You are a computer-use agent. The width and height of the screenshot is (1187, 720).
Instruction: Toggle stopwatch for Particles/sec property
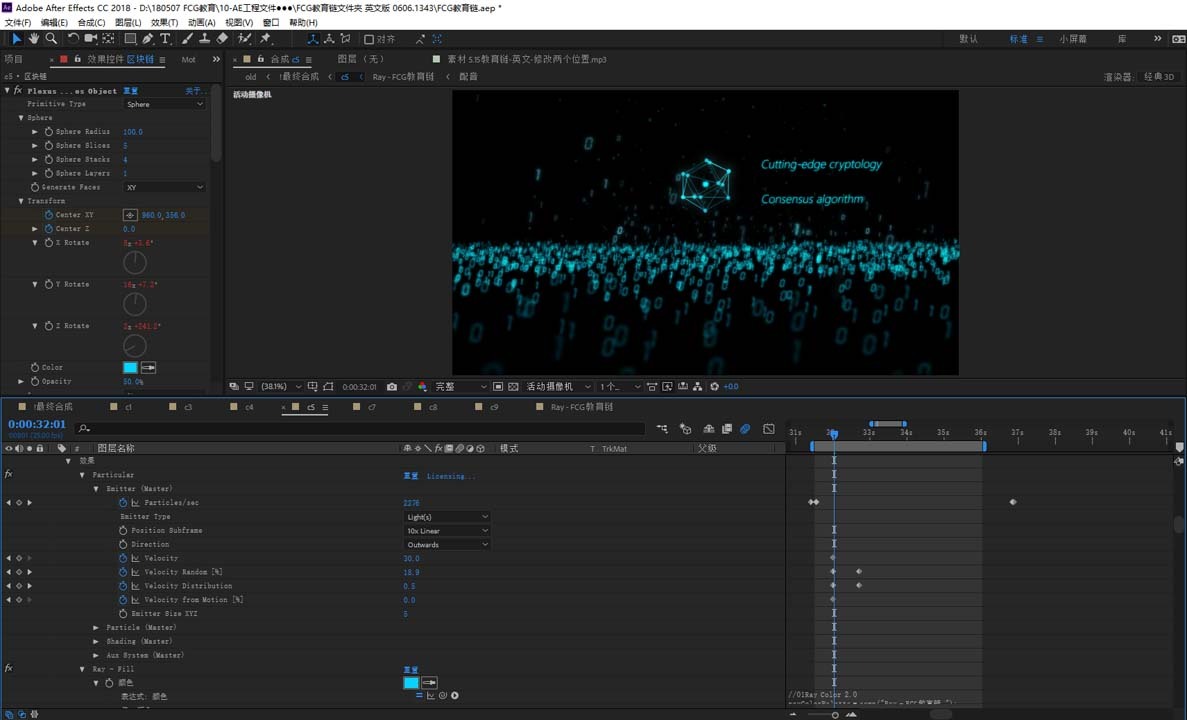124,503
